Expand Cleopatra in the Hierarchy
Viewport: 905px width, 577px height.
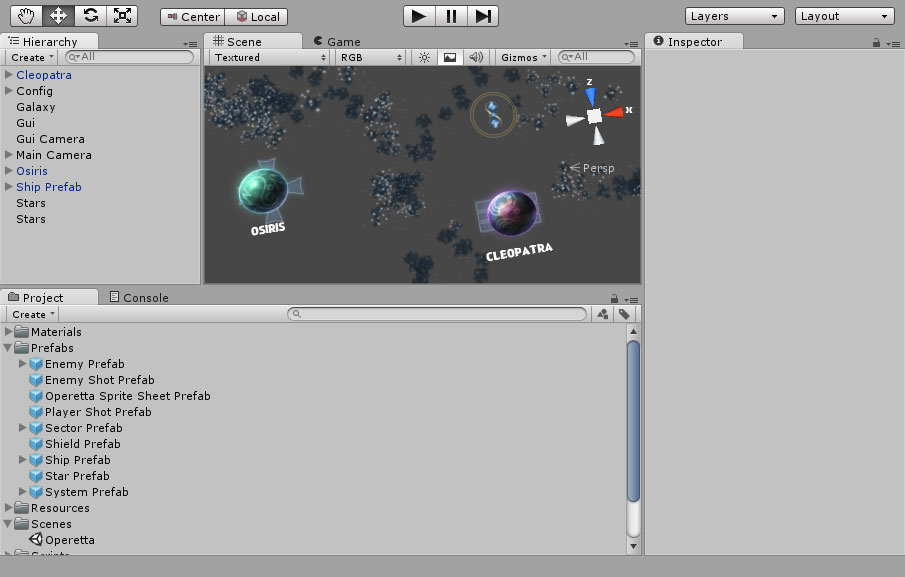click(x=9, y=74)
